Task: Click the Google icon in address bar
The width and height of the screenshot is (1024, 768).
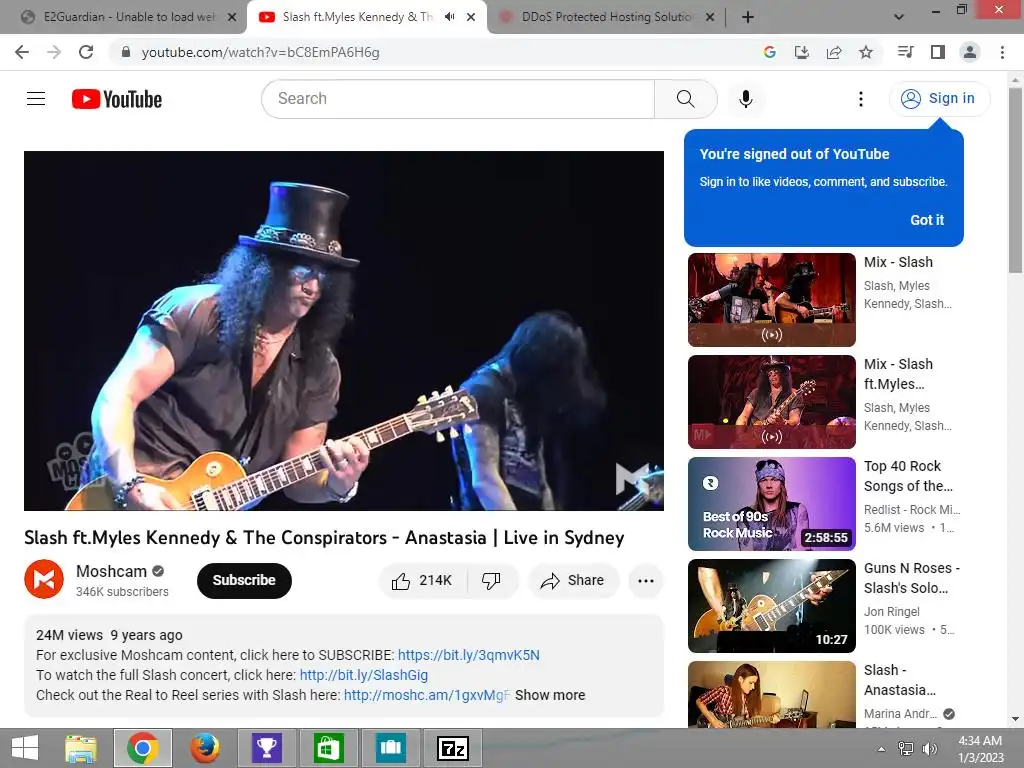Action: [x=770, y=52]
